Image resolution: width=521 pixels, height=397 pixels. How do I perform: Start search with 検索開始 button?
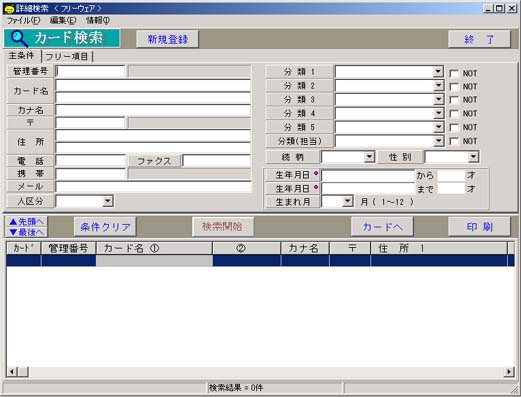(x=223, y=227)
